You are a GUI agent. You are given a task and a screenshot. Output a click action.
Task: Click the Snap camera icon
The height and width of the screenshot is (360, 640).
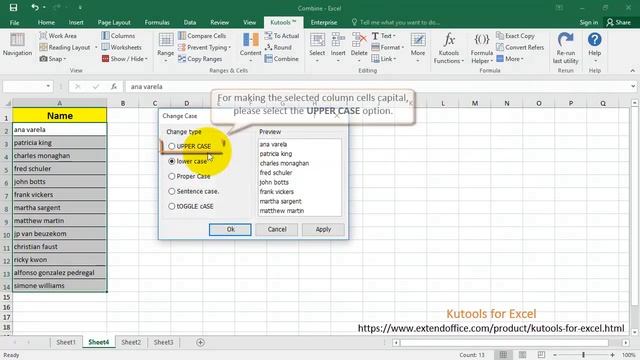(x=43, y=59)
